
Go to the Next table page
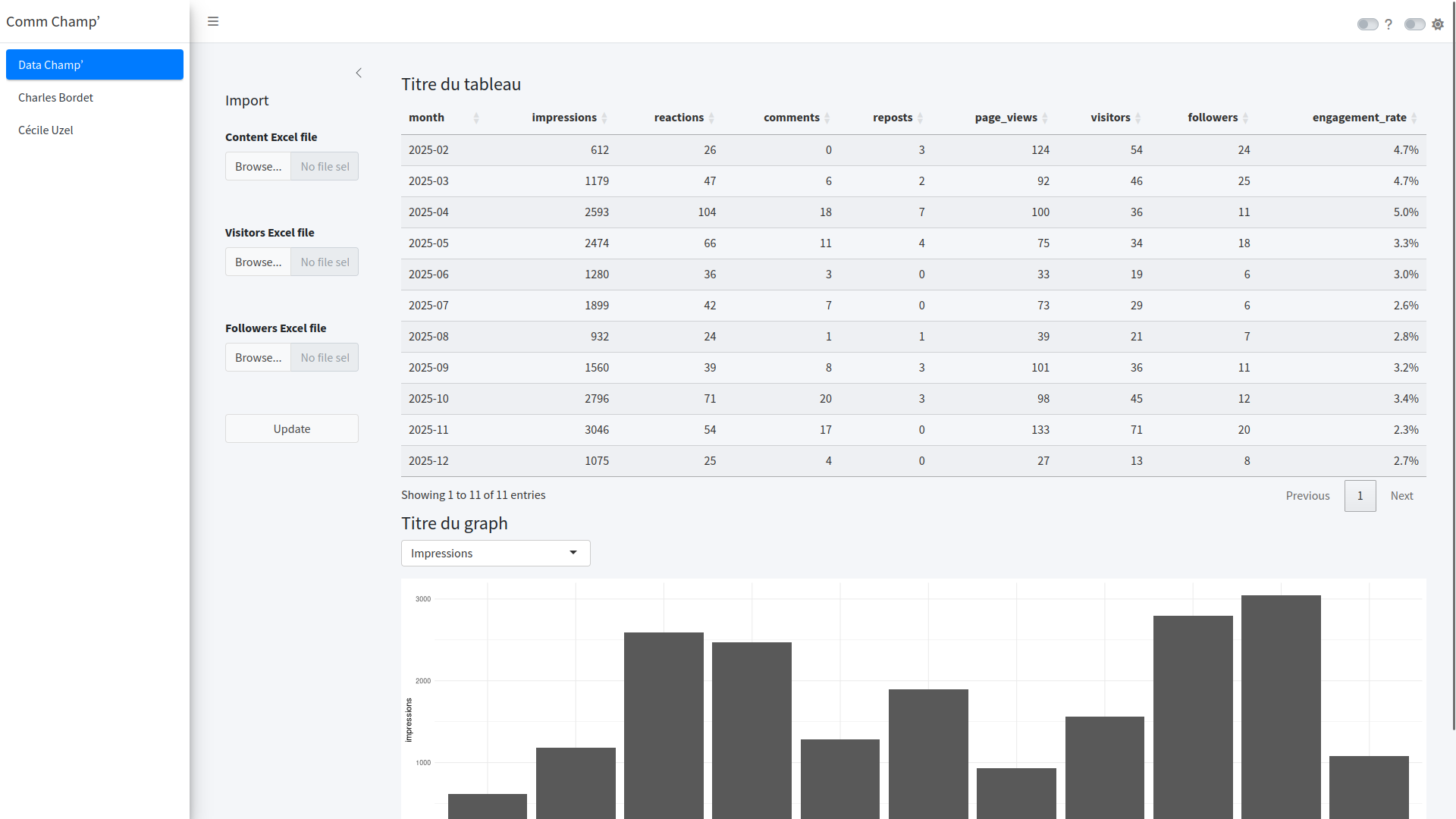click(x=1401, y=495)
